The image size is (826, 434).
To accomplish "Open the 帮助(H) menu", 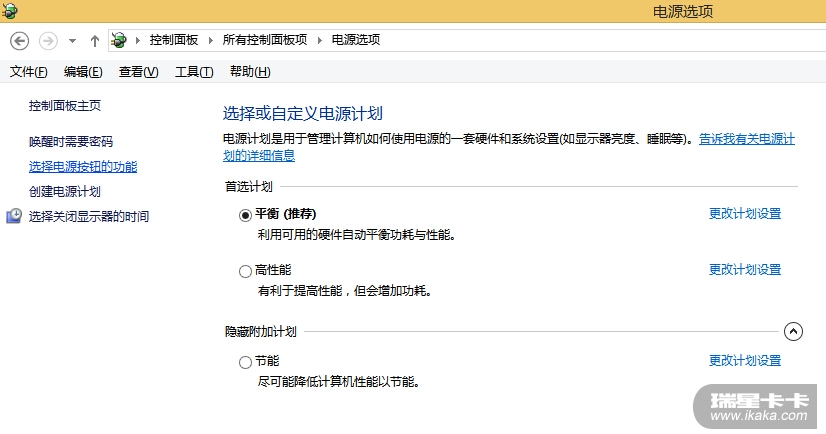I will [250, 72].
